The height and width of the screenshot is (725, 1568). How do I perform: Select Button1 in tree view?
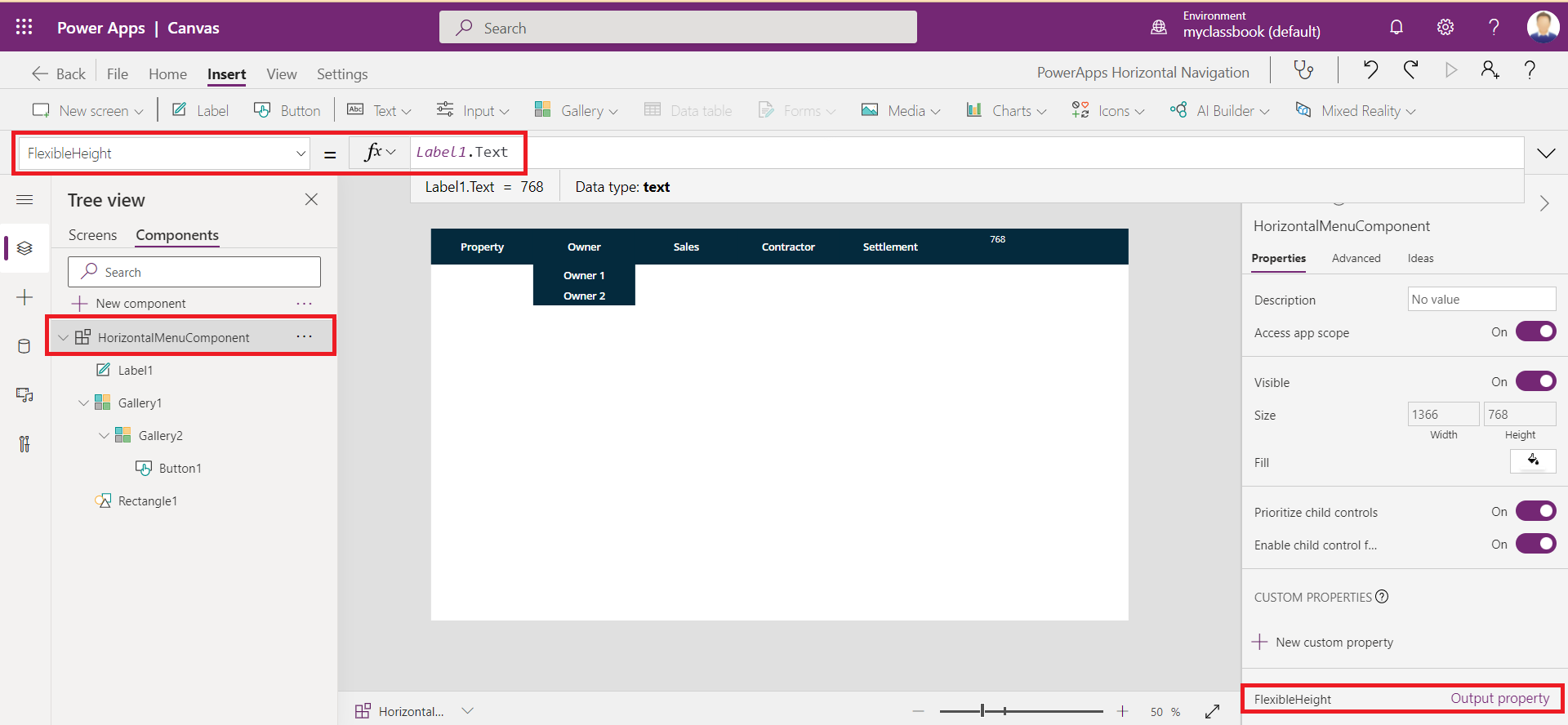click(x=180, y=468)
